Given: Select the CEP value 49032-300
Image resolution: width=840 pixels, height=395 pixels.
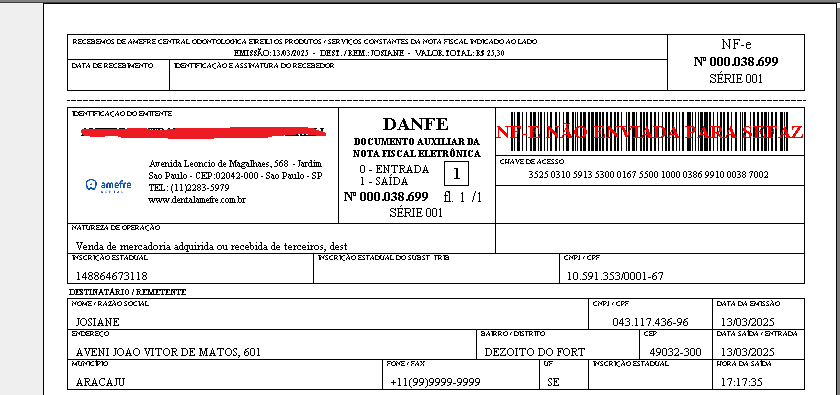Looking at the screenshot, I should coord(675,353).
